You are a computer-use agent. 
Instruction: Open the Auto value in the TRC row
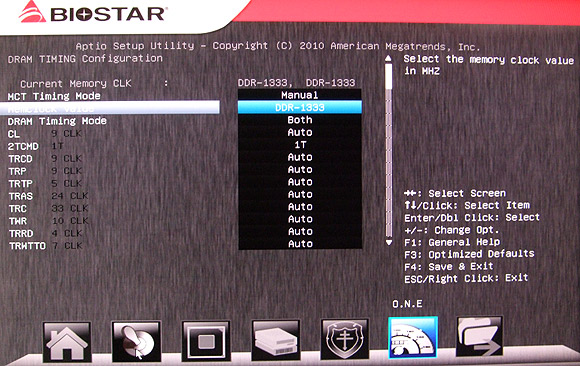(300, 206)
